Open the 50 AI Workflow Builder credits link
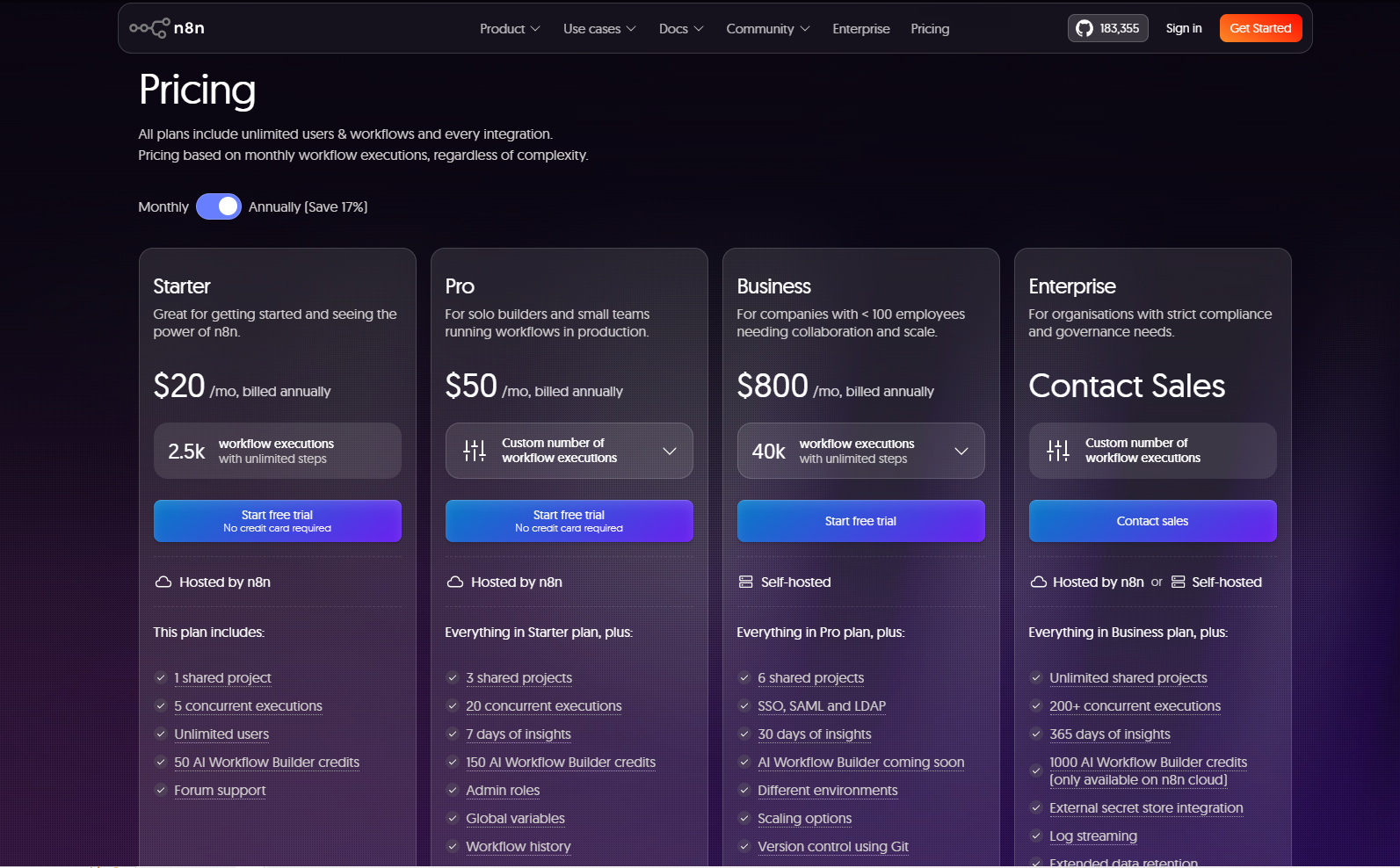 tap(267, 762)
